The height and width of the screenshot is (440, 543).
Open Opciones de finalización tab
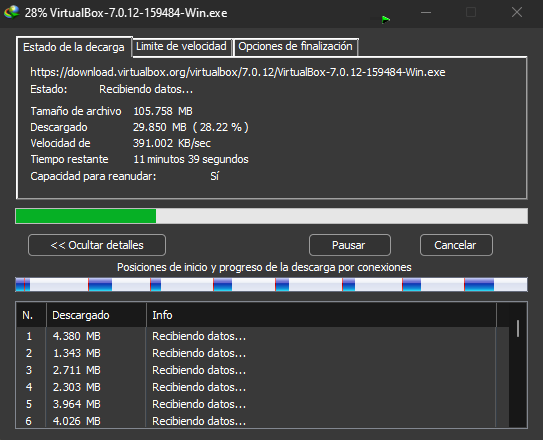tap(295, 46)
